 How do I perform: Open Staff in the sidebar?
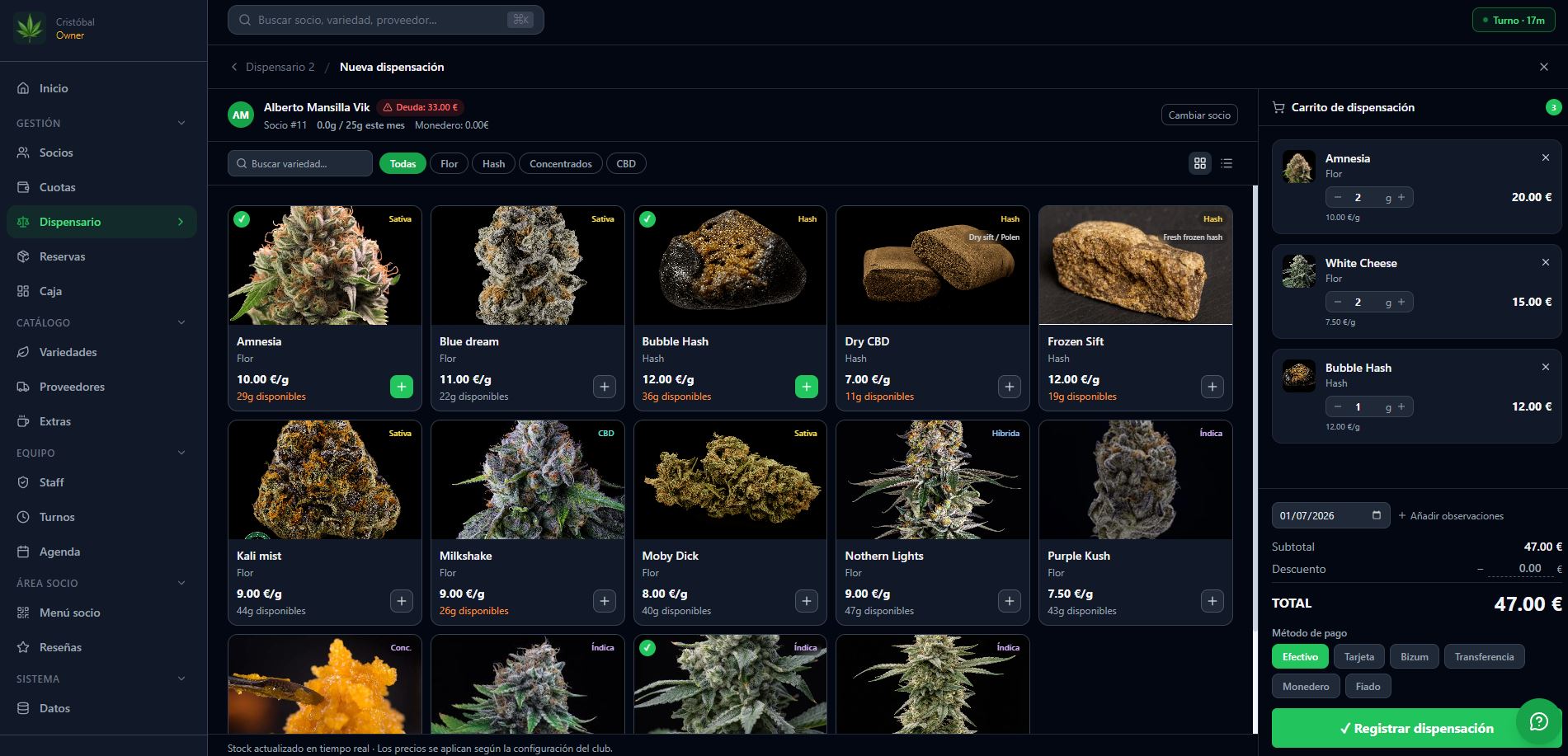(101, 482)
